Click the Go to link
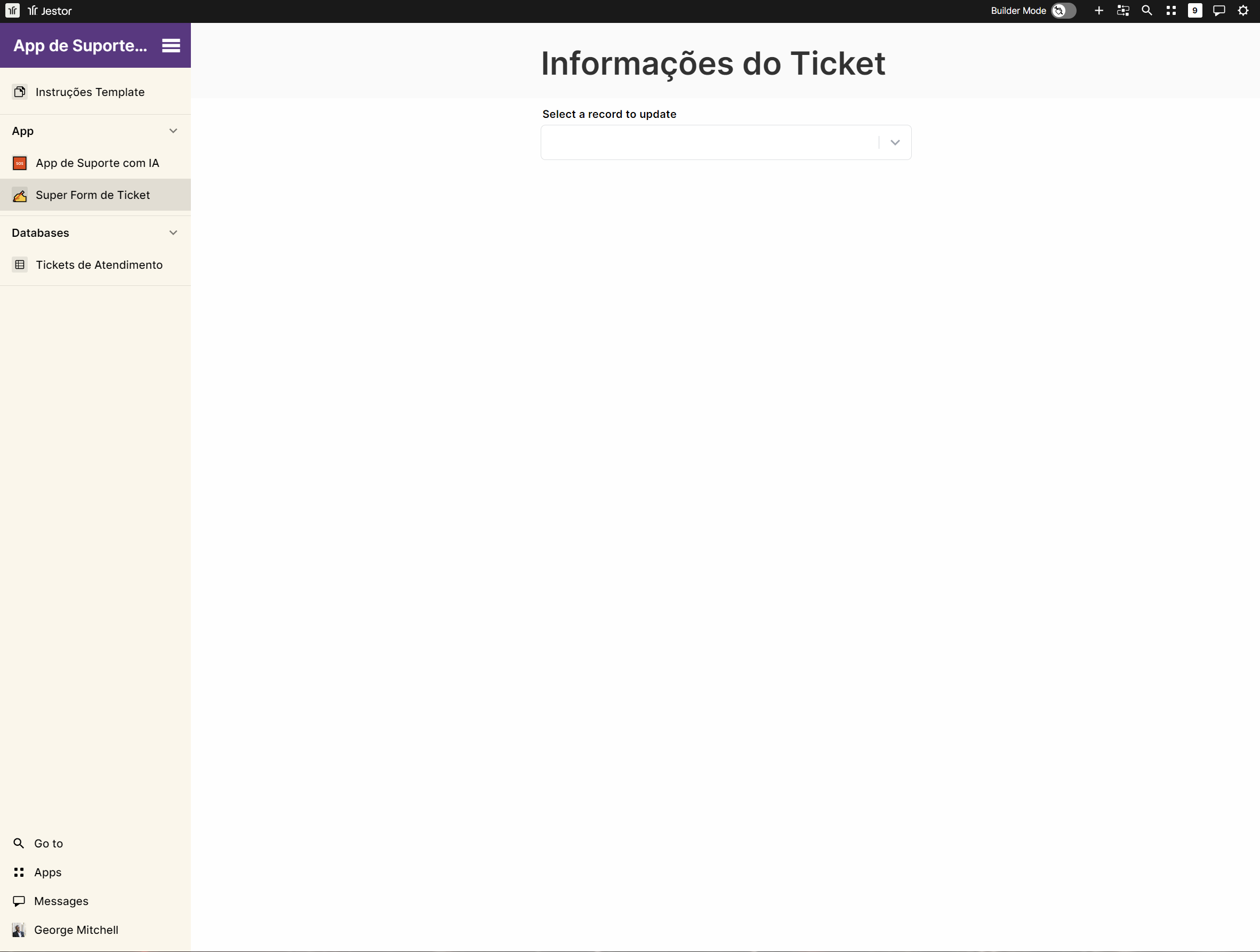The width and height of the screenshot is (1260, 952). pos(48,843)
